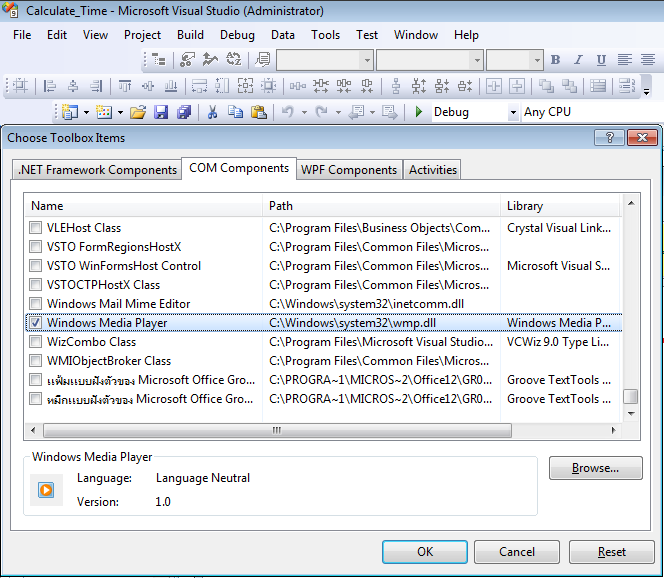Switch to WPF Components tab
This screenshot has width=664, height=578.
click(349, 170)
